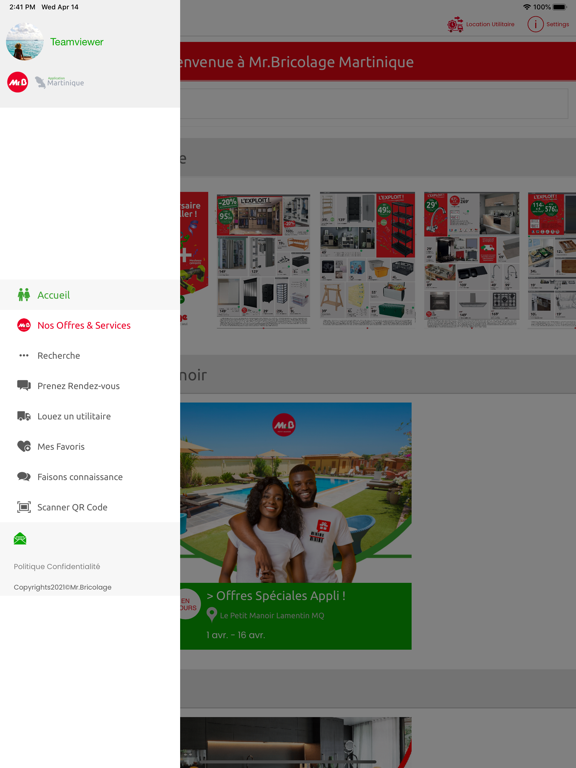This screenshot has width=576, height=768.
Task: Tap the green envelope mail icon
Action: pos(20,539)
